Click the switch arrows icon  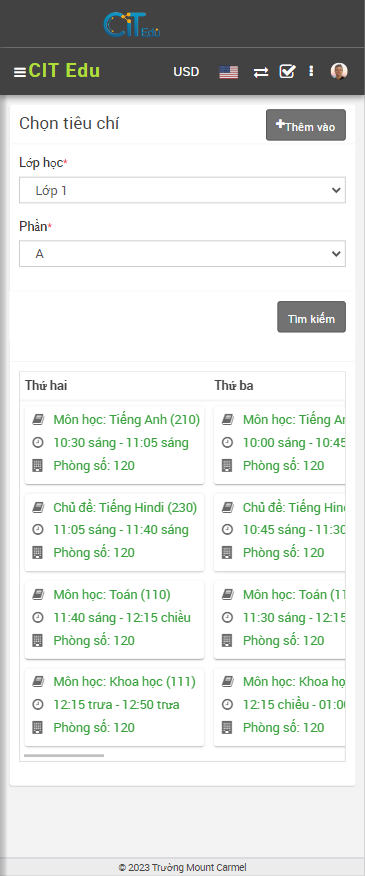260,72
